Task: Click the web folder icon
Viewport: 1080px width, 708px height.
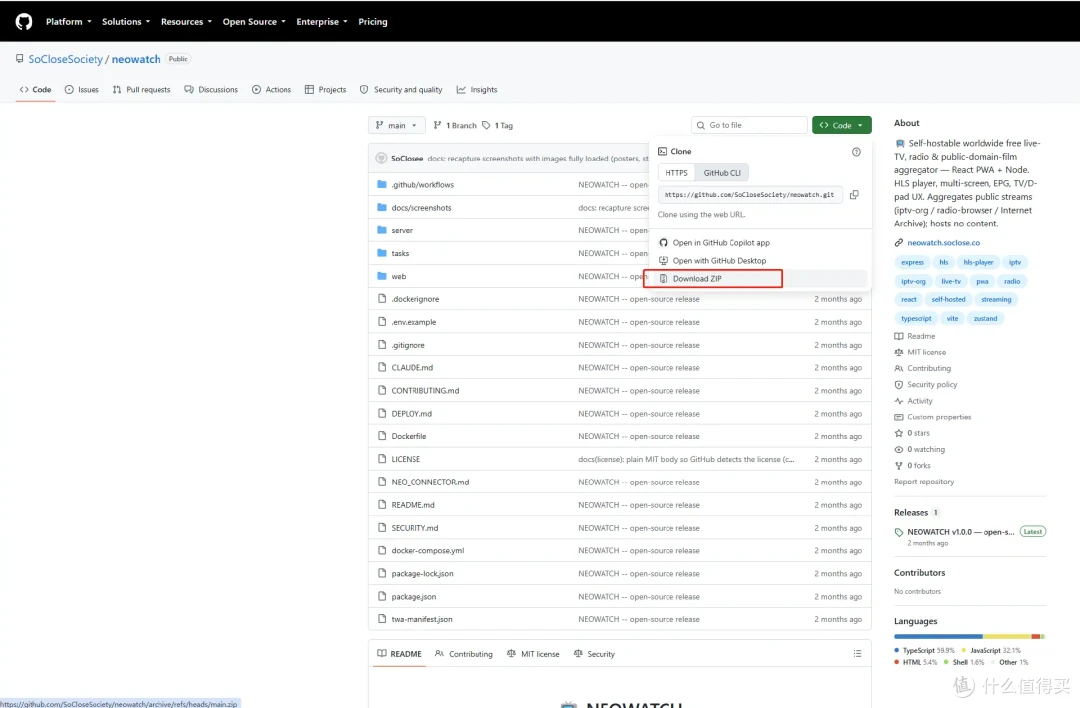Action: pos(382,276)
